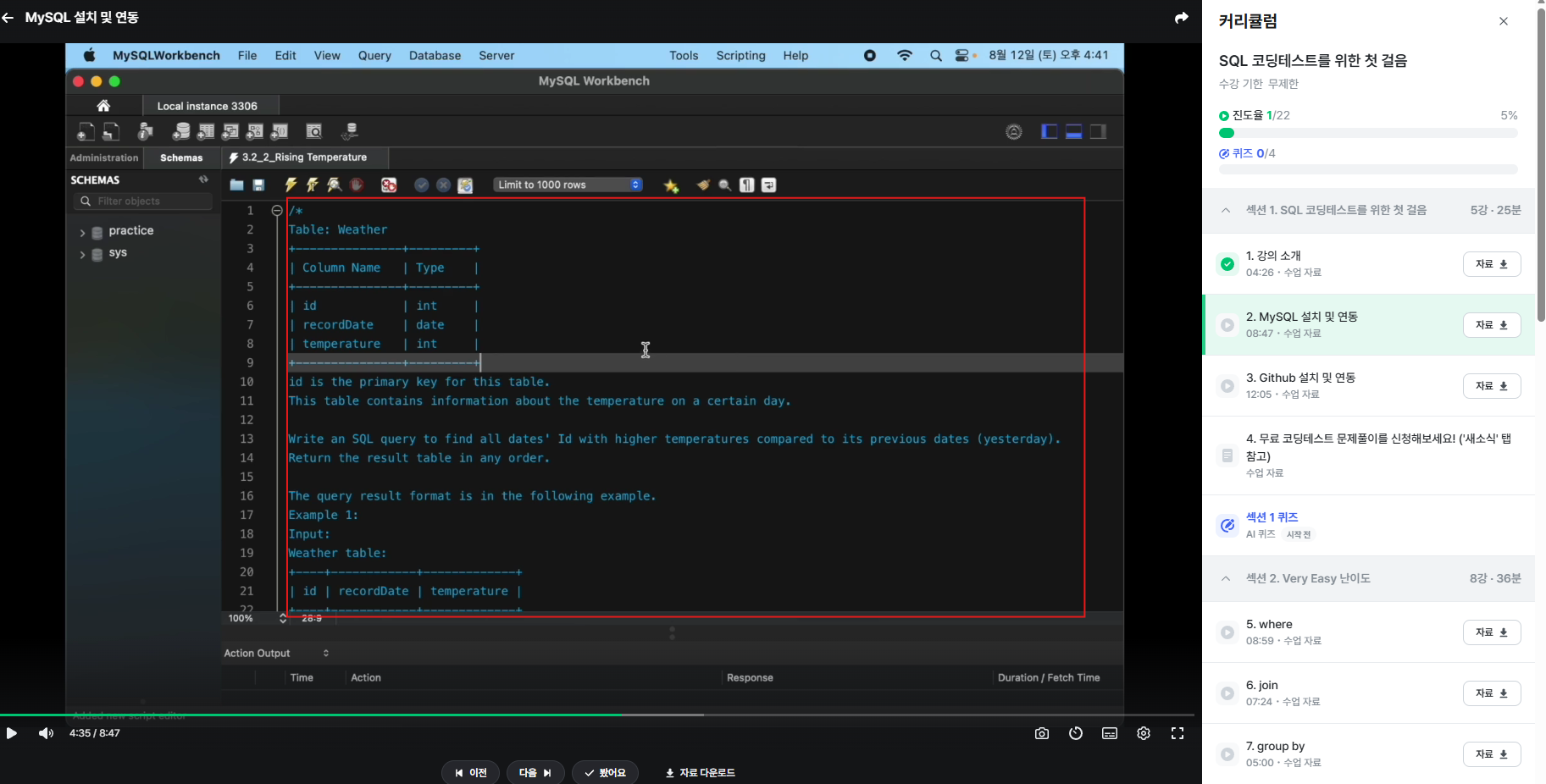Save the script with floppy disk icon

[259, 185]
